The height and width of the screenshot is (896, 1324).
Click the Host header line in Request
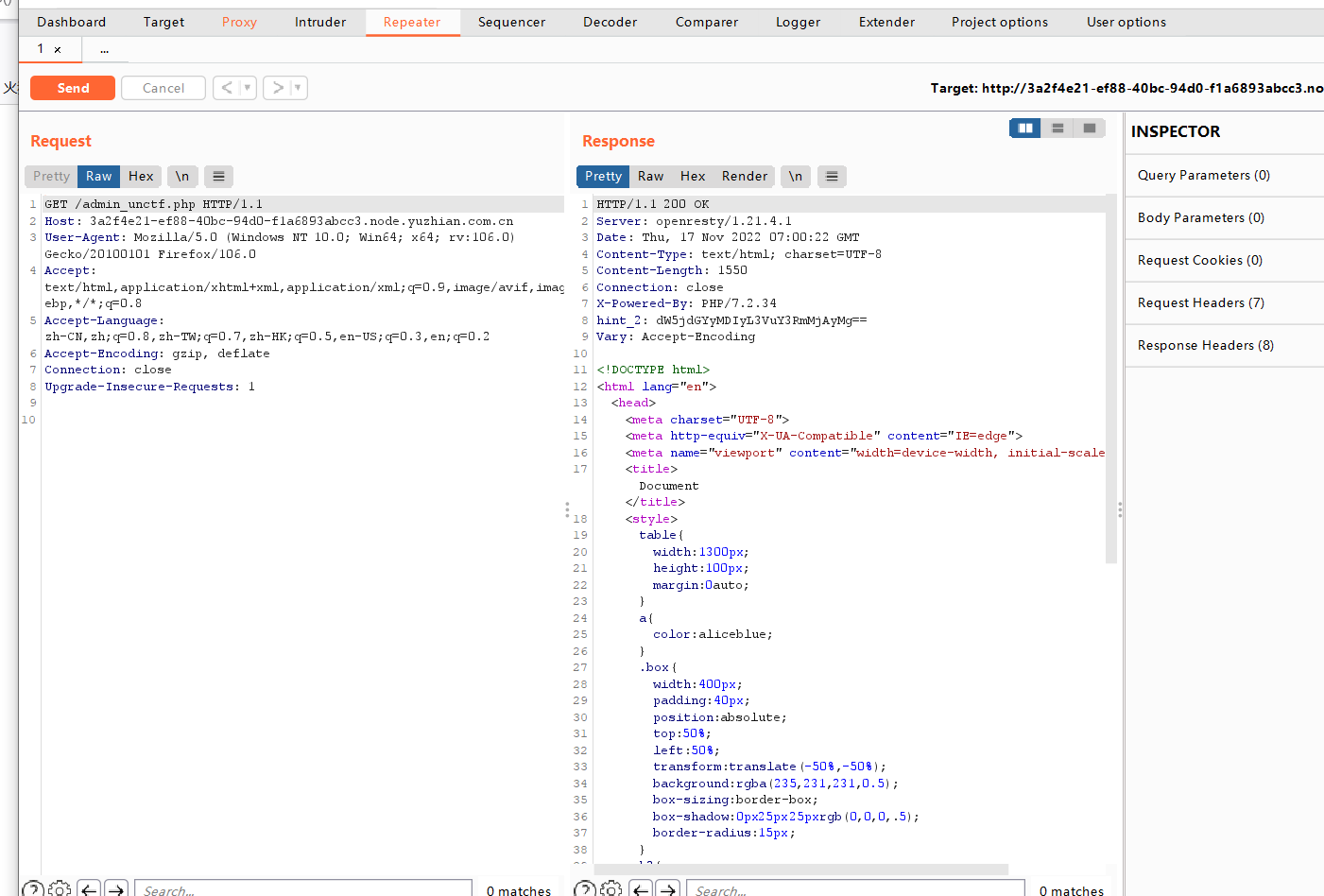pyautogui.click(x=279, y=221)
